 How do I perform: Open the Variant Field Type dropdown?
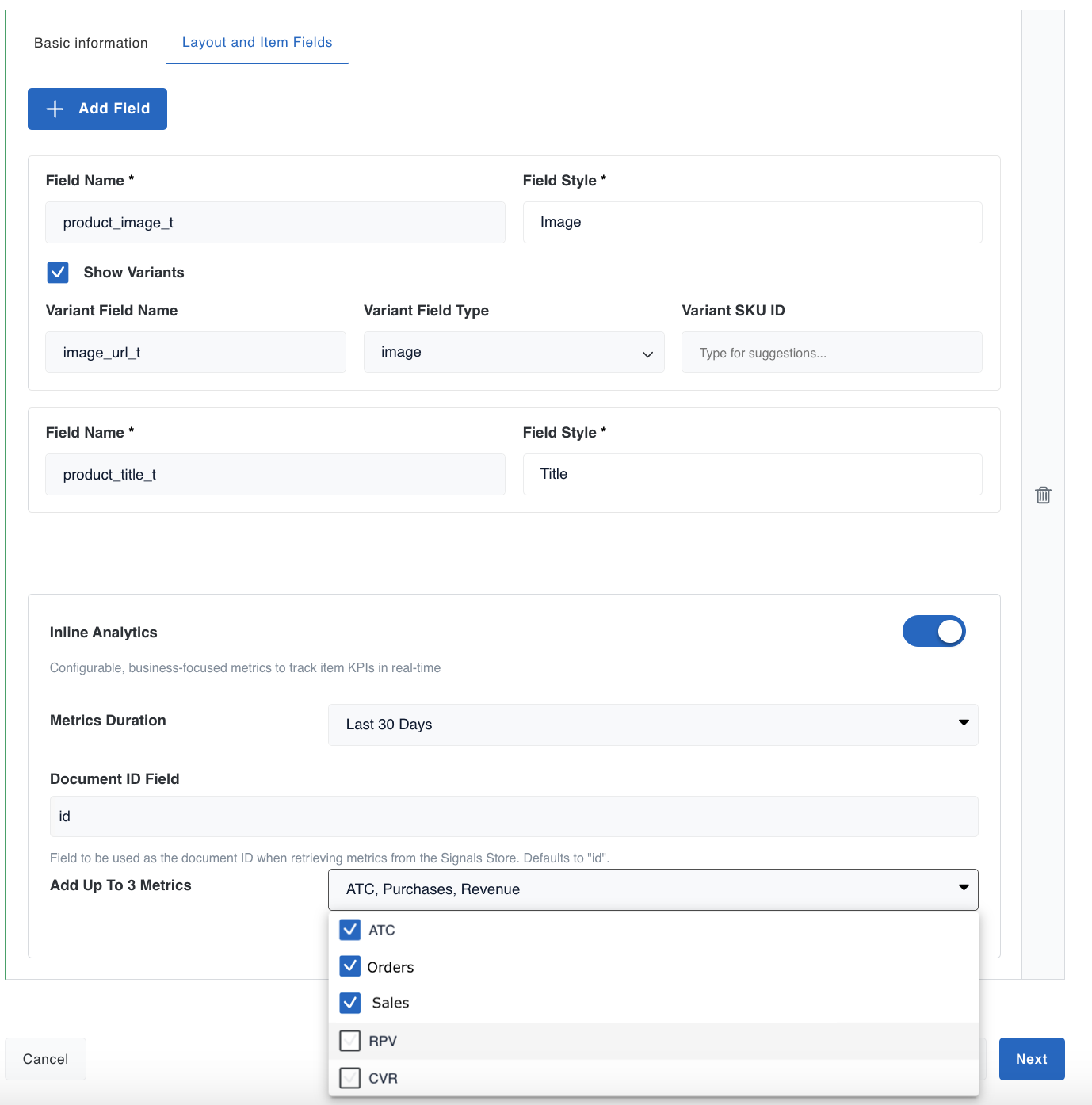514,352
